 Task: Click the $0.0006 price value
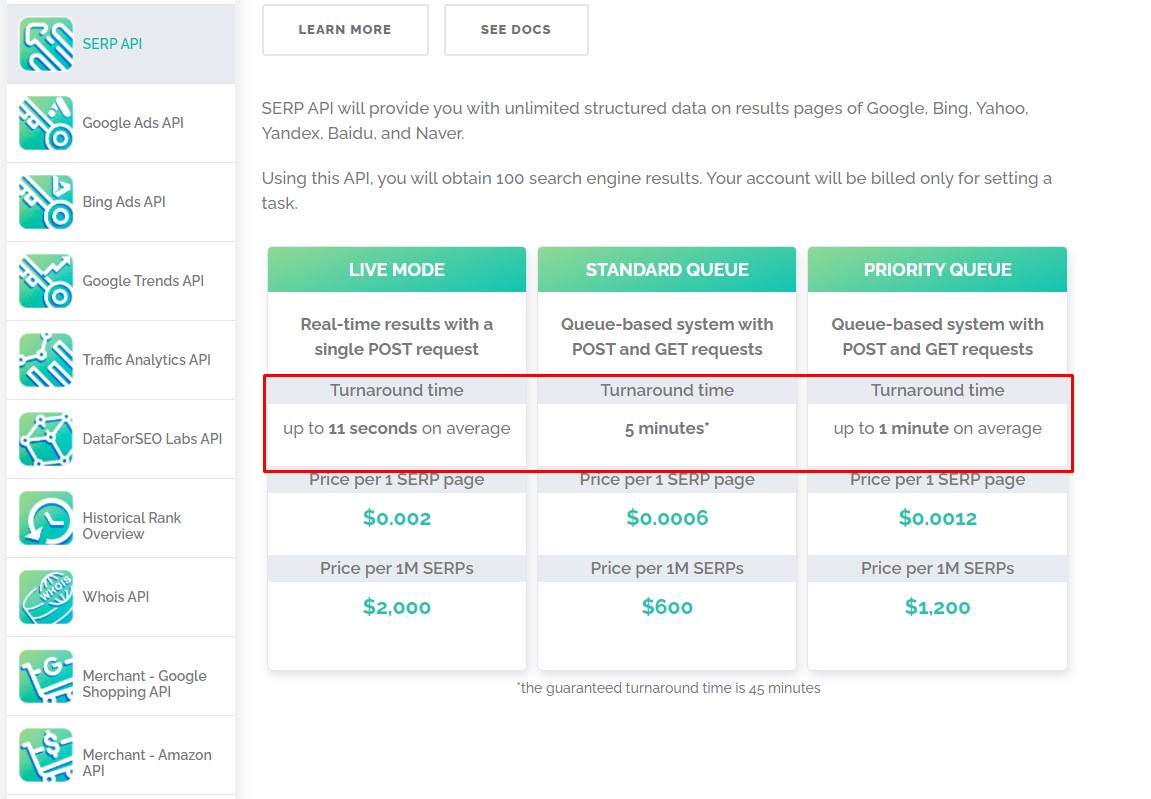click(x=667, y=518)
